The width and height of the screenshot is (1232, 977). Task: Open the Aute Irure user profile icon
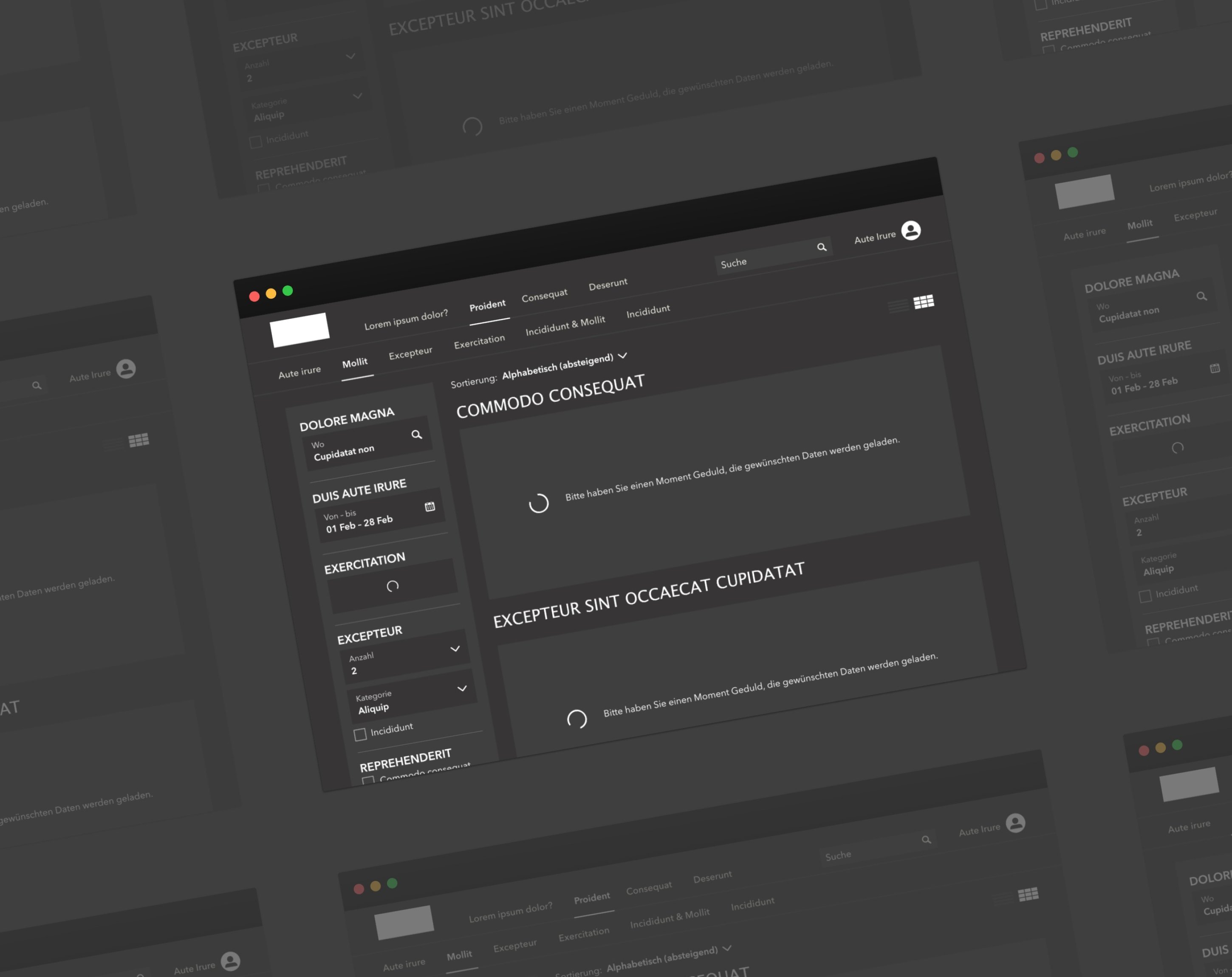pyautogui.click(x=911, y=231)
